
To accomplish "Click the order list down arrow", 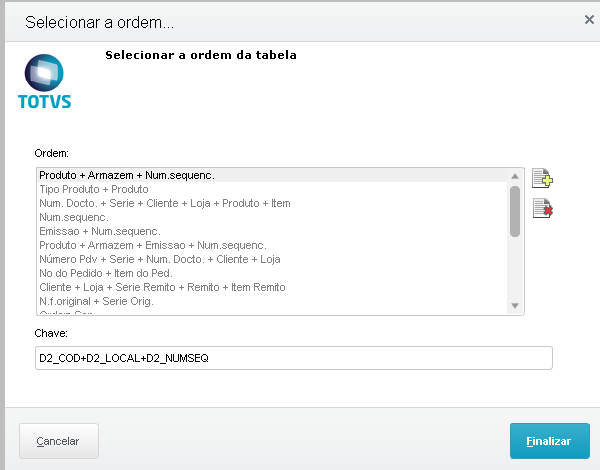I will click(x=515, y=306).
